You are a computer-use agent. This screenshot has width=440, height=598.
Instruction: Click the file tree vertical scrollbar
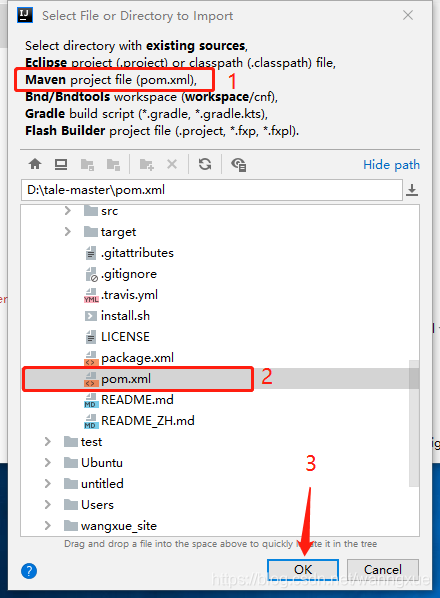pyautogui.click(x=414, y=423)
